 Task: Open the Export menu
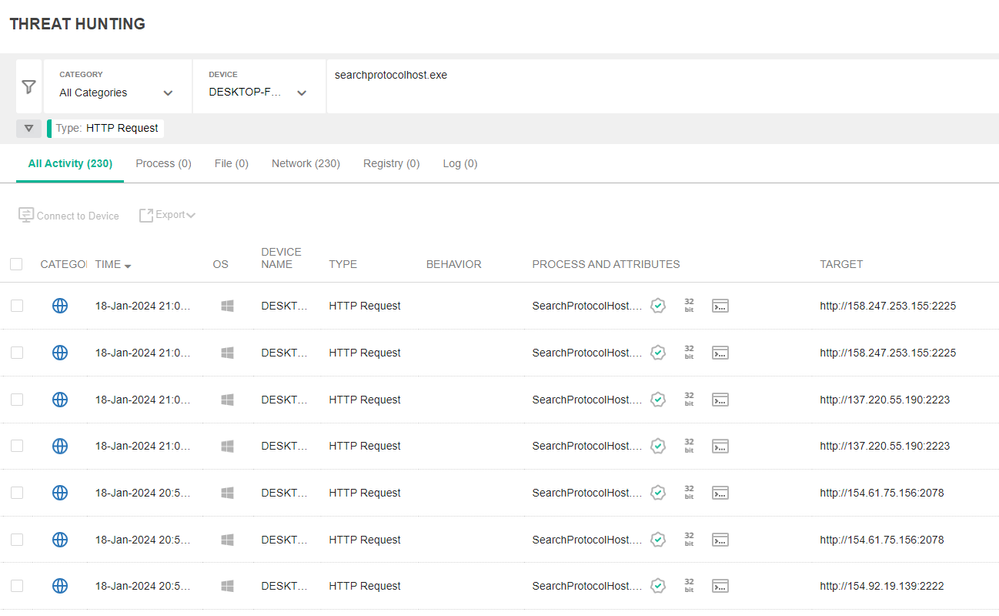[x=167, y=215]
